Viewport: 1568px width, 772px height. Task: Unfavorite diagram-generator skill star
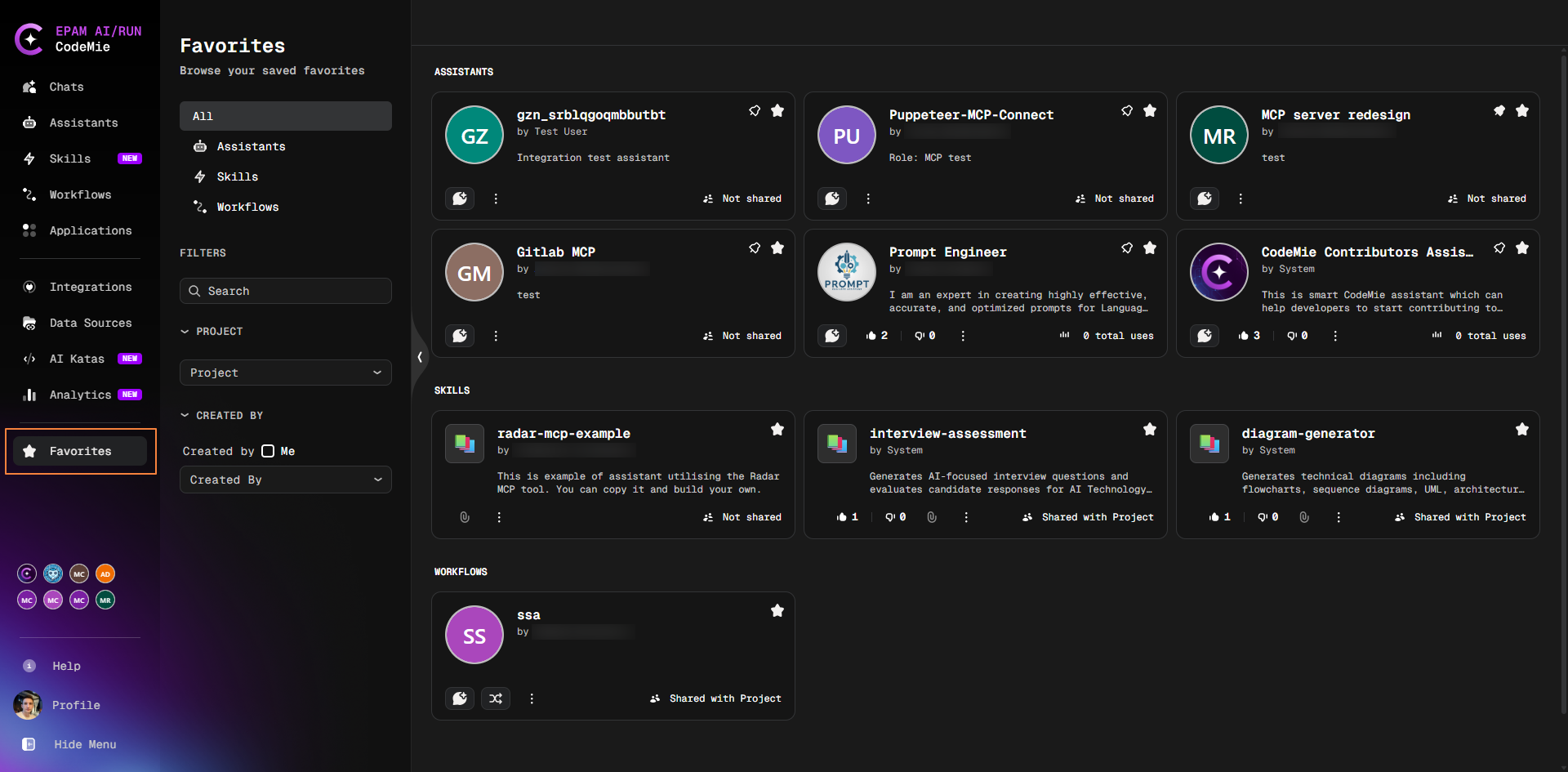click(1522, 429)
